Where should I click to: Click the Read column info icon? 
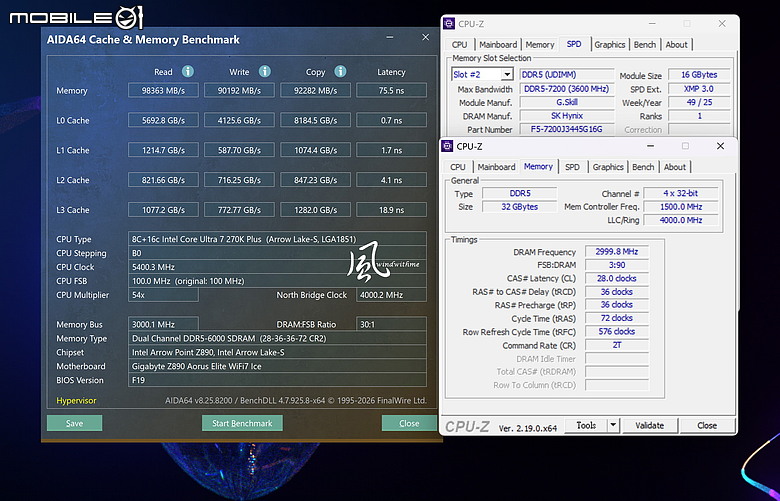(x=188, y=72)
